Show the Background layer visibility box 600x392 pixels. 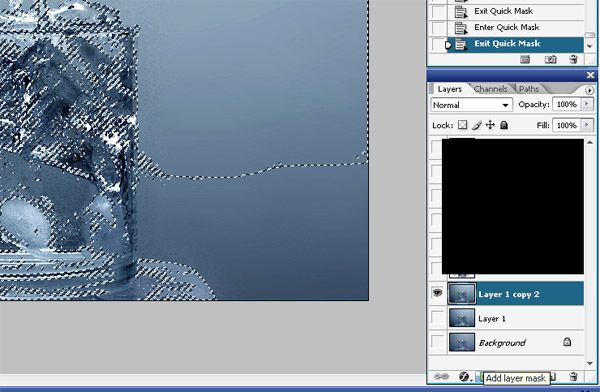pyautogui.click(x=437, y=341)
